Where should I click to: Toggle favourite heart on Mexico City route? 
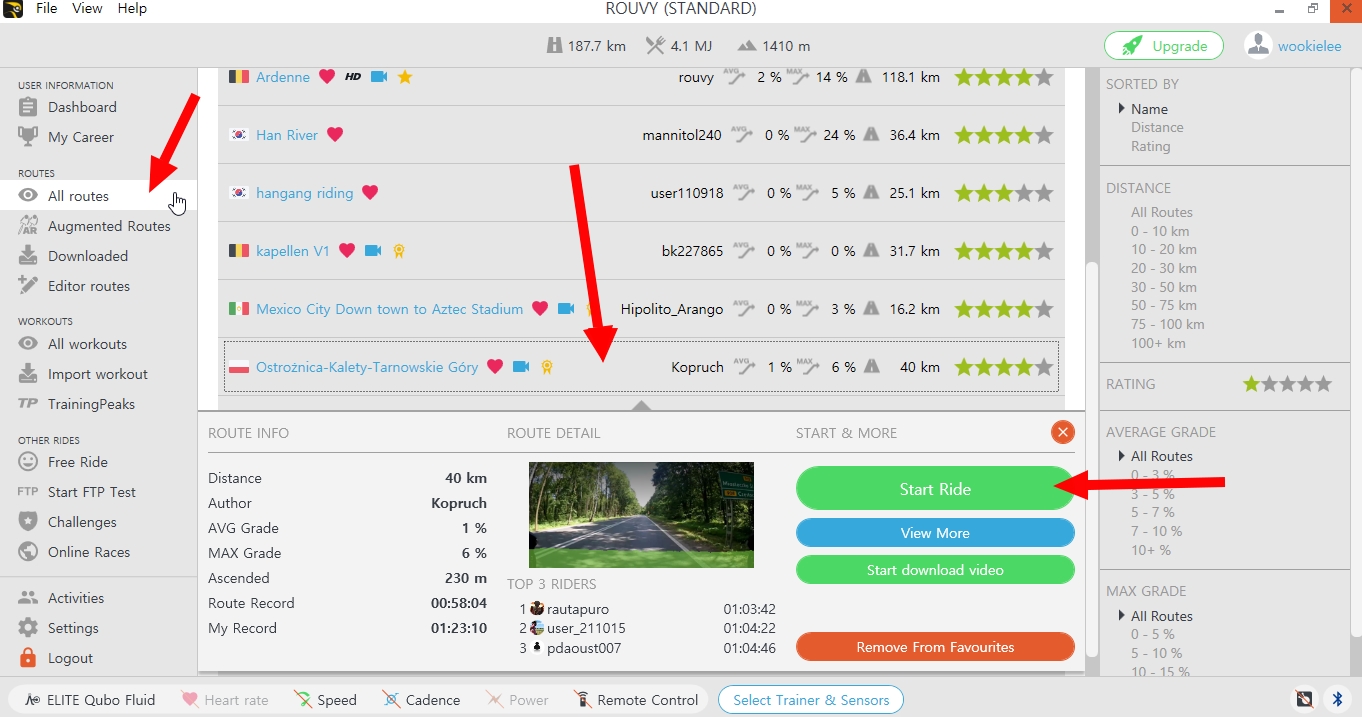pyautogui.click(x=540, y=309)
